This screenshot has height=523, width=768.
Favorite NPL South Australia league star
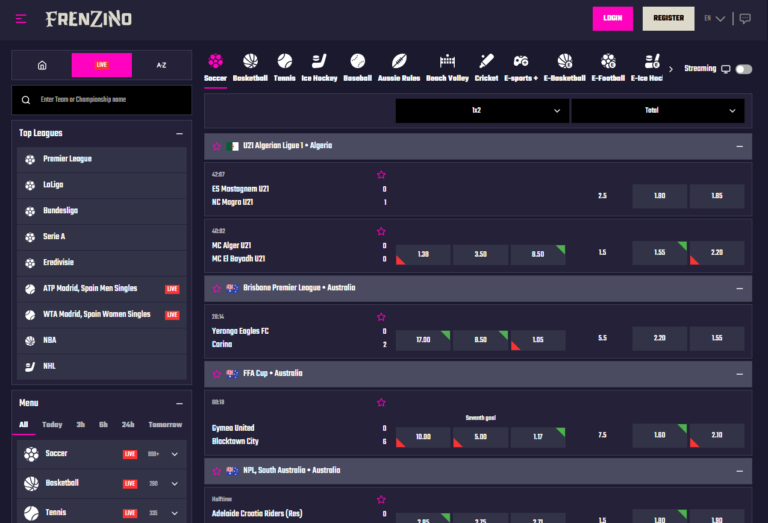217,471
